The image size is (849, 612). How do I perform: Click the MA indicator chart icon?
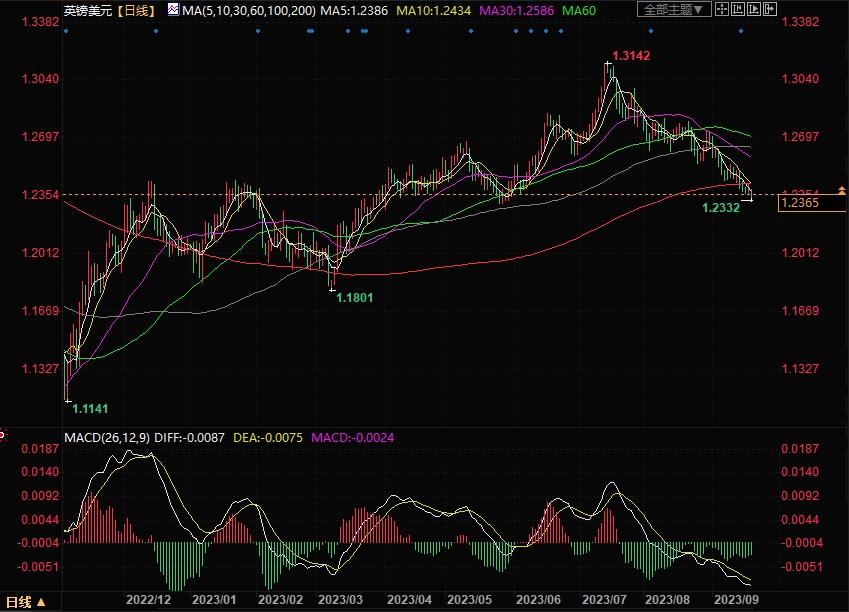pos(173,9)
